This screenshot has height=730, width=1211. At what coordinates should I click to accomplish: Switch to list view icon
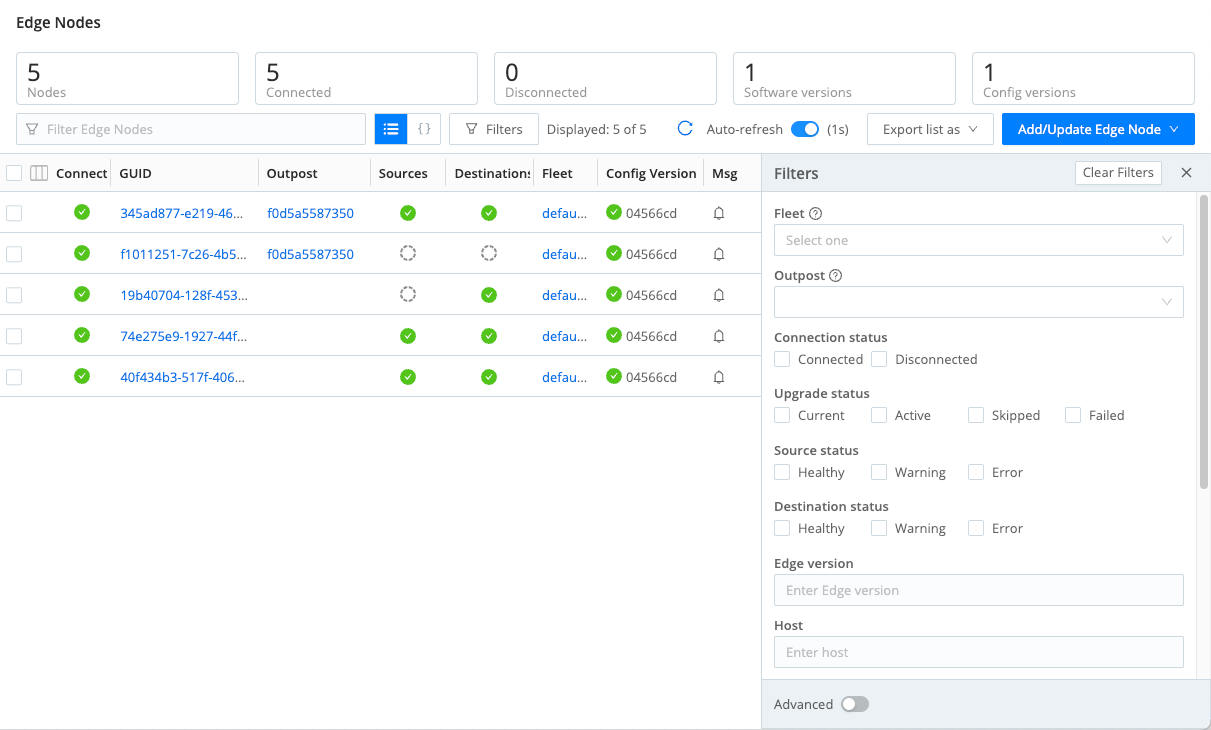coord(391,129)
